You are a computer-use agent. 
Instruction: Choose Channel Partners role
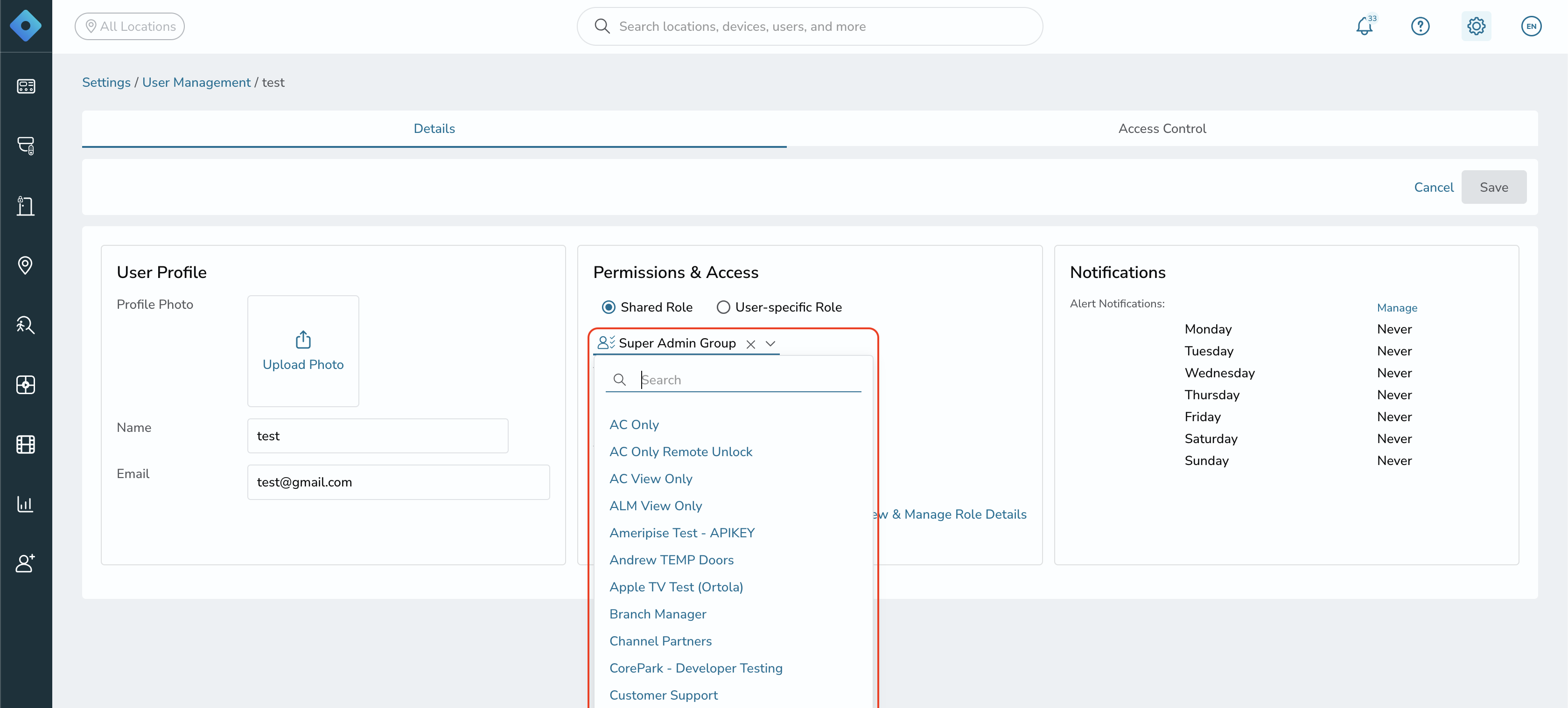[660, 641]
